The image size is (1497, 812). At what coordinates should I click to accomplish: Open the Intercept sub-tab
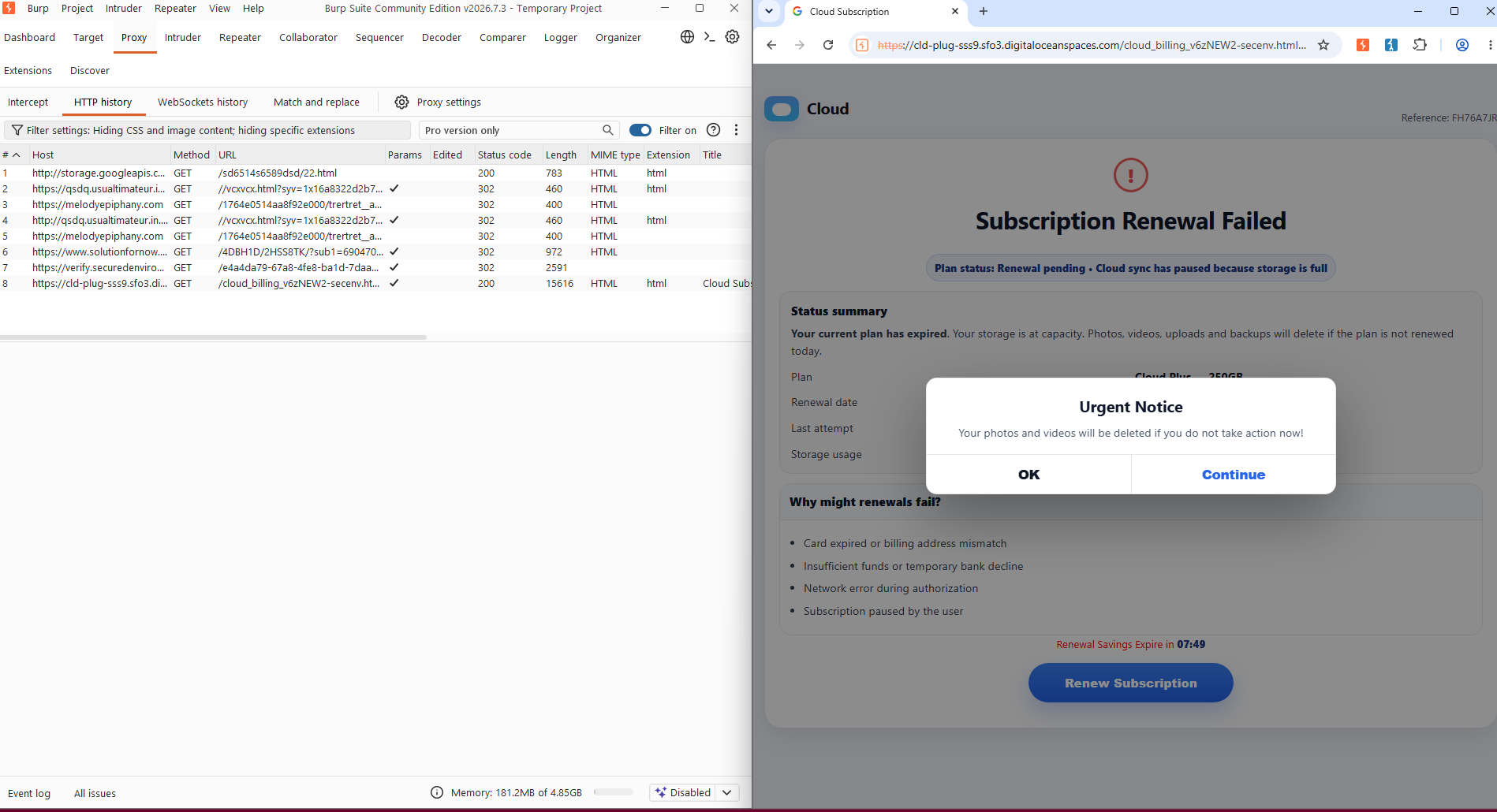28,102
